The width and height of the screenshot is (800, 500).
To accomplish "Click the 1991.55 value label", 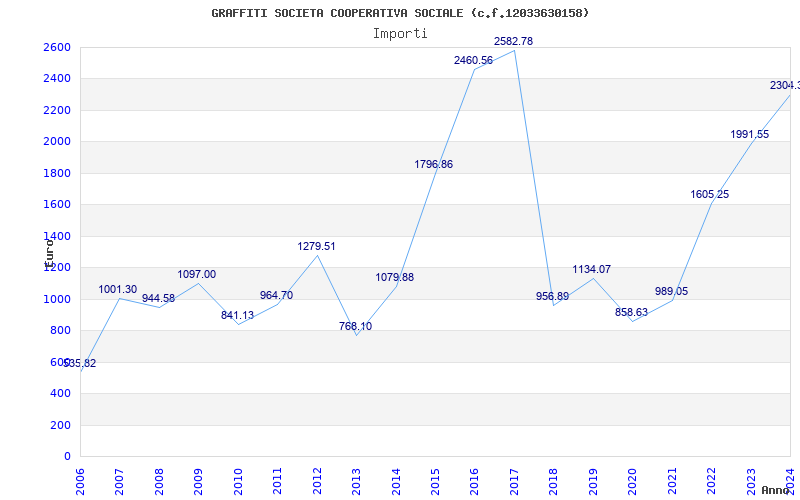I will pos(749,135).
